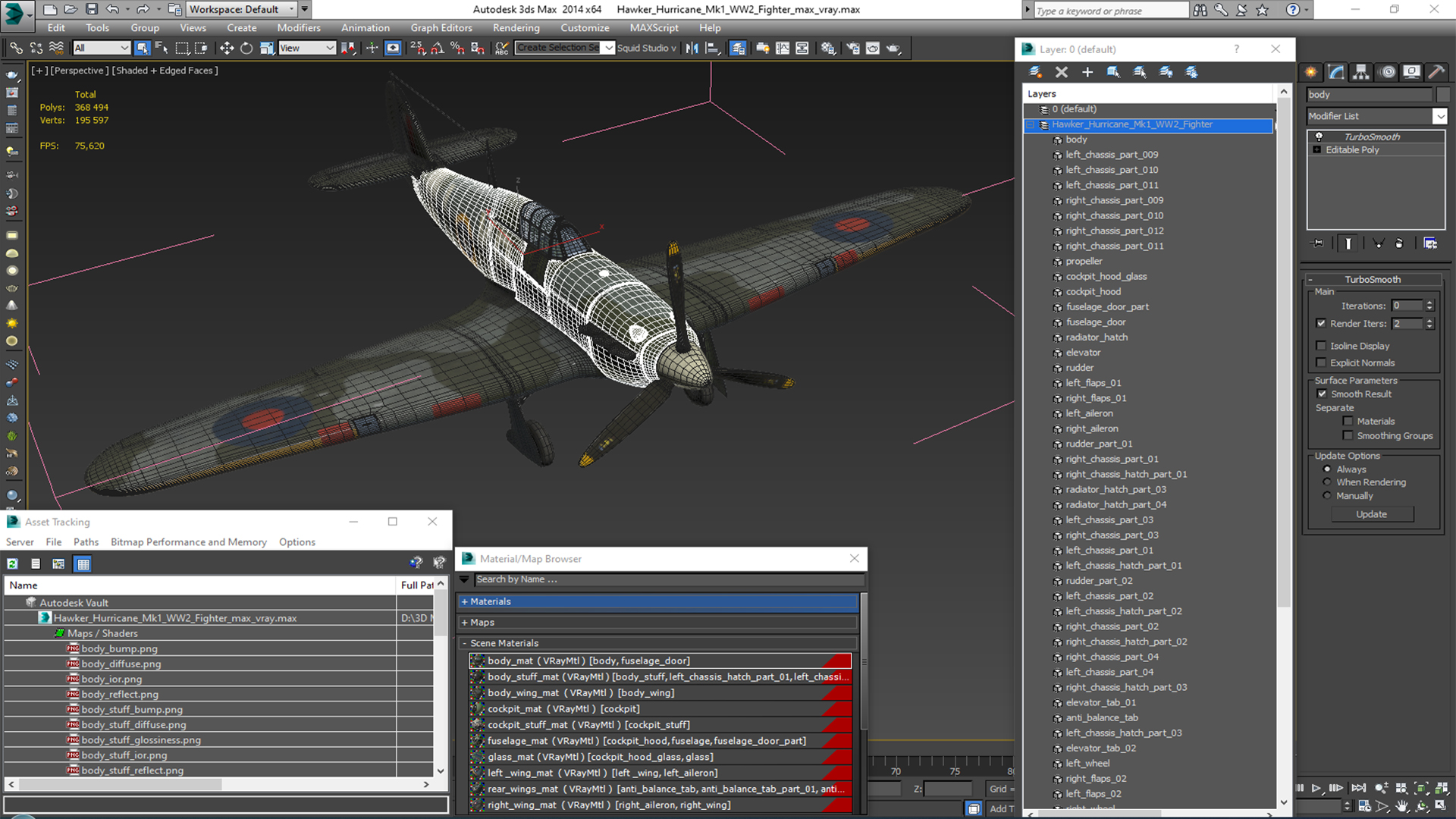
Task: Open the View reference coordinate dropdown
Action: [x=307, y=48]
